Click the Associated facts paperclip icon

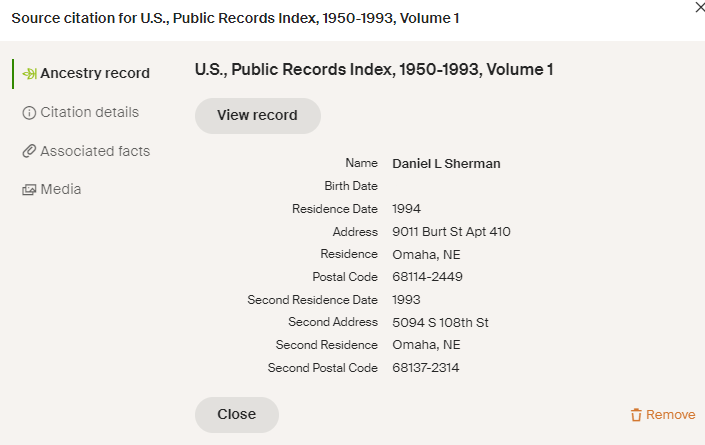pos(29,152)
